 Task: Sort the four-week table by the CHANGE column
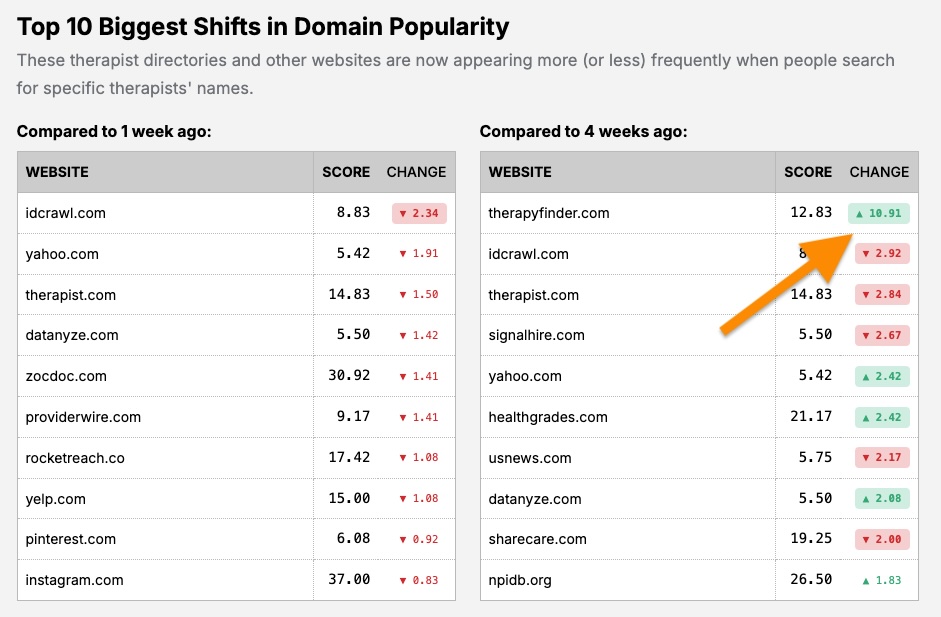point(879,171)
